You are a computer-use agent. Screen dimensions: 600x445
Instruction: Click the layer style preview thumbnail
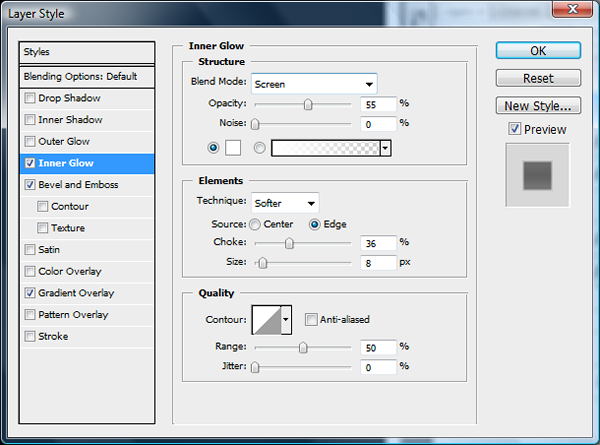click(x=537, y=176)
